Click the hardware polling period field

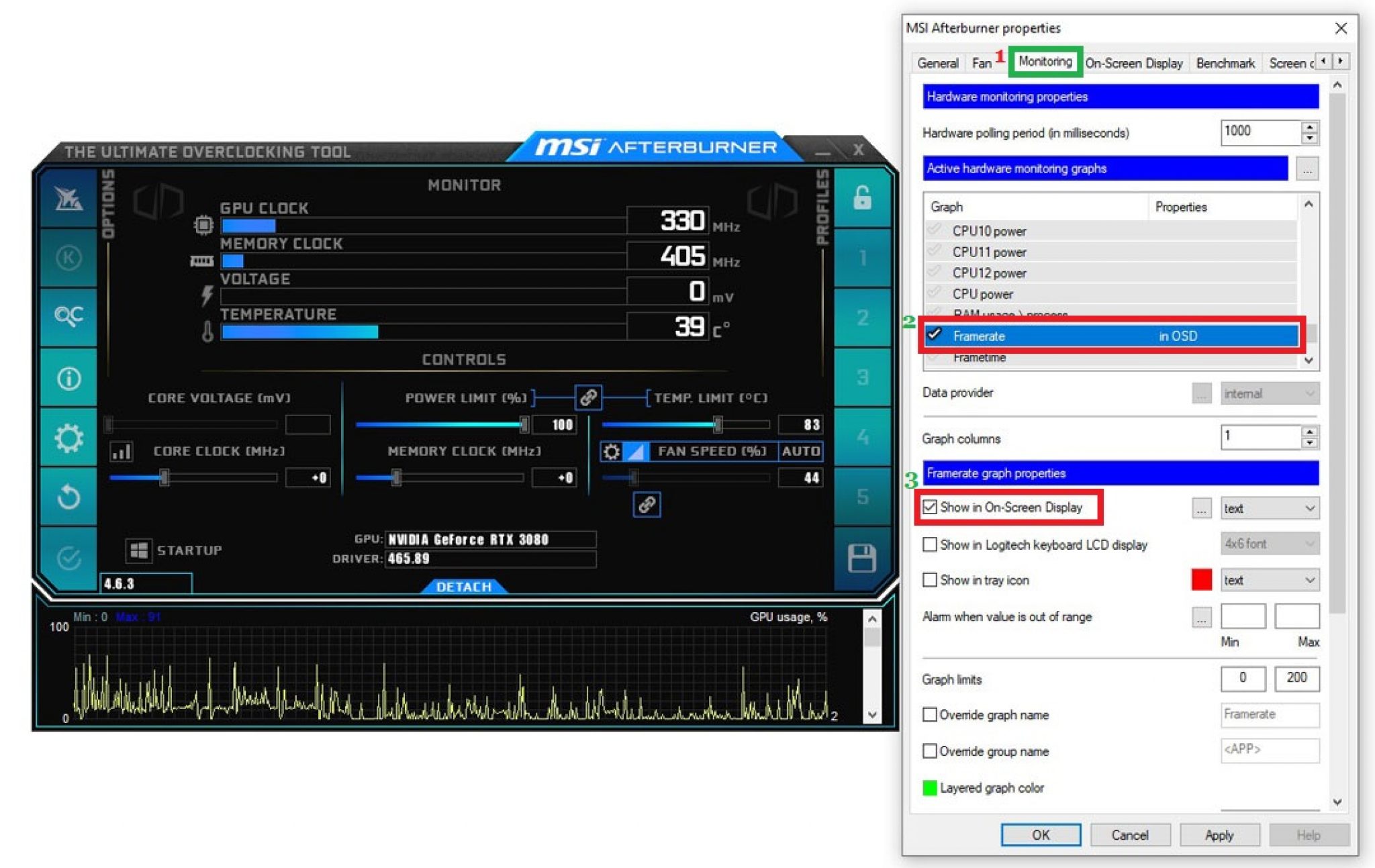click(x=1260, y=132)
